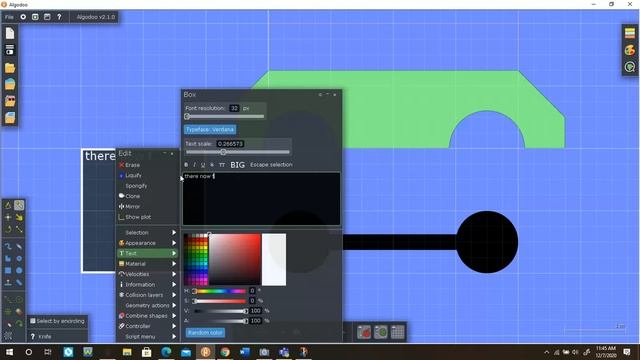This screenshot has height=360, width=640.
Task: Click Escape selection in Box panel
Action: (271, 164)
